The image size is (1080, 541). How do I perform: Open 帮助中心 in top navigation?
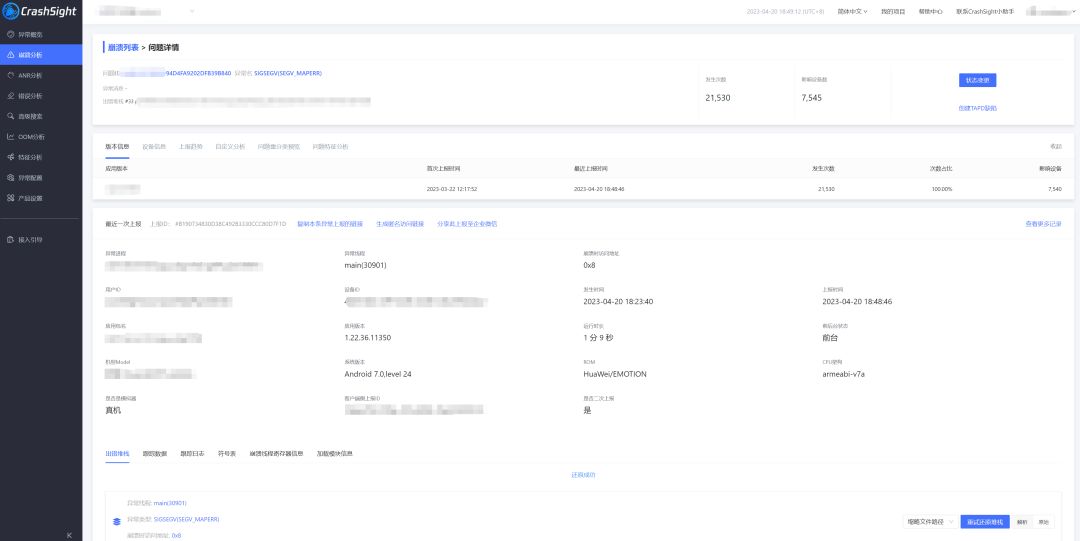tap(931, 12)
